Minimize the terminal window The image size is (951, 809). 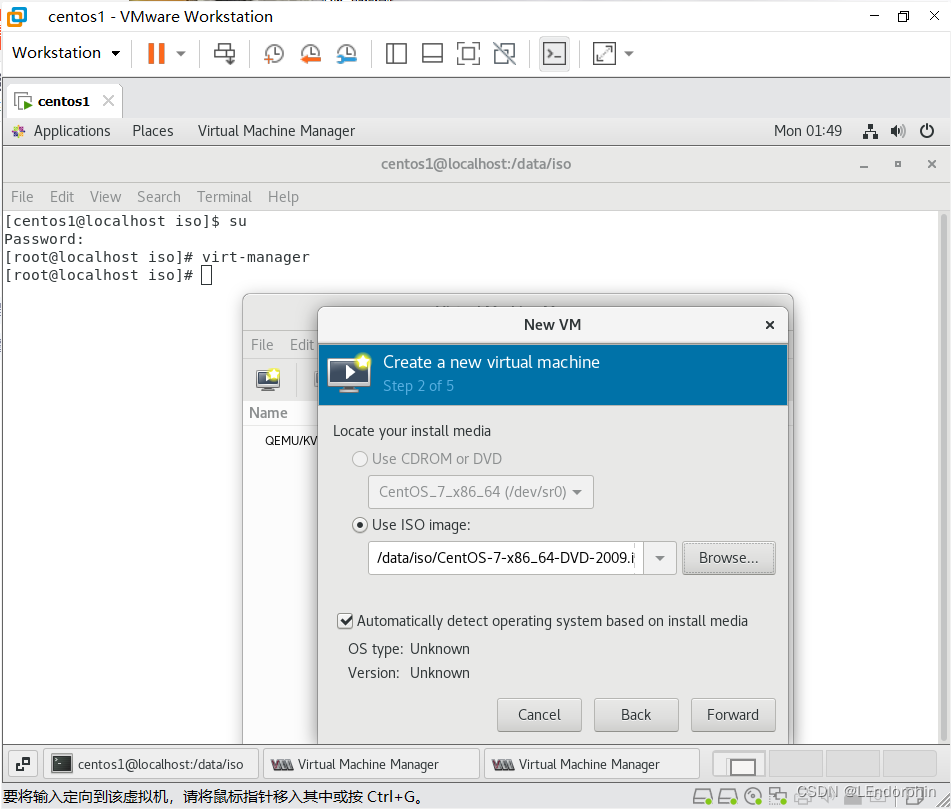[x=864, y=164]
